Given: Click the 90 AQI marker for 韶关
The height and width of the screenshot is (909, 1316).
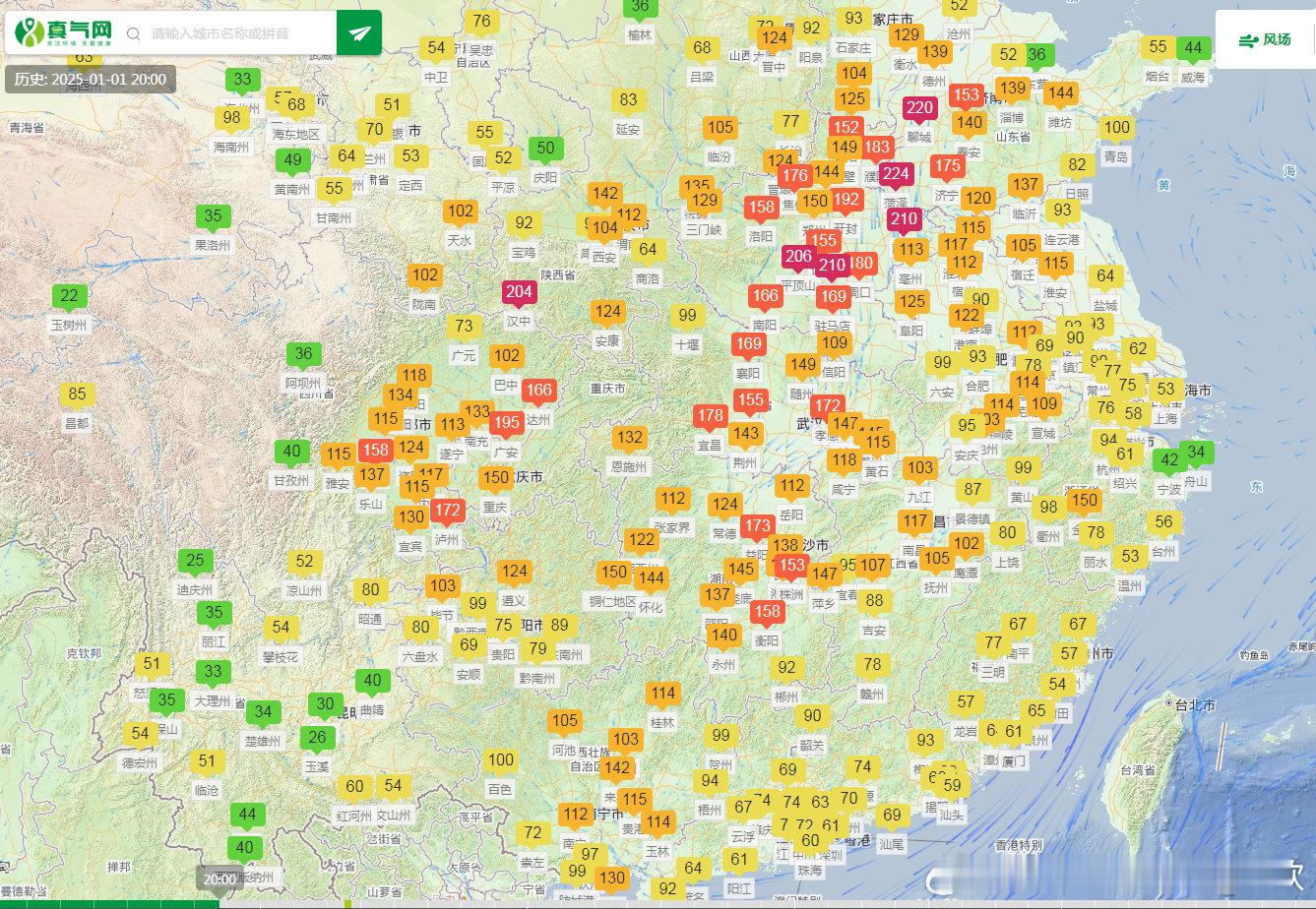Looking at the screenshot, I should pyautogui.click(x=812, y=717).
